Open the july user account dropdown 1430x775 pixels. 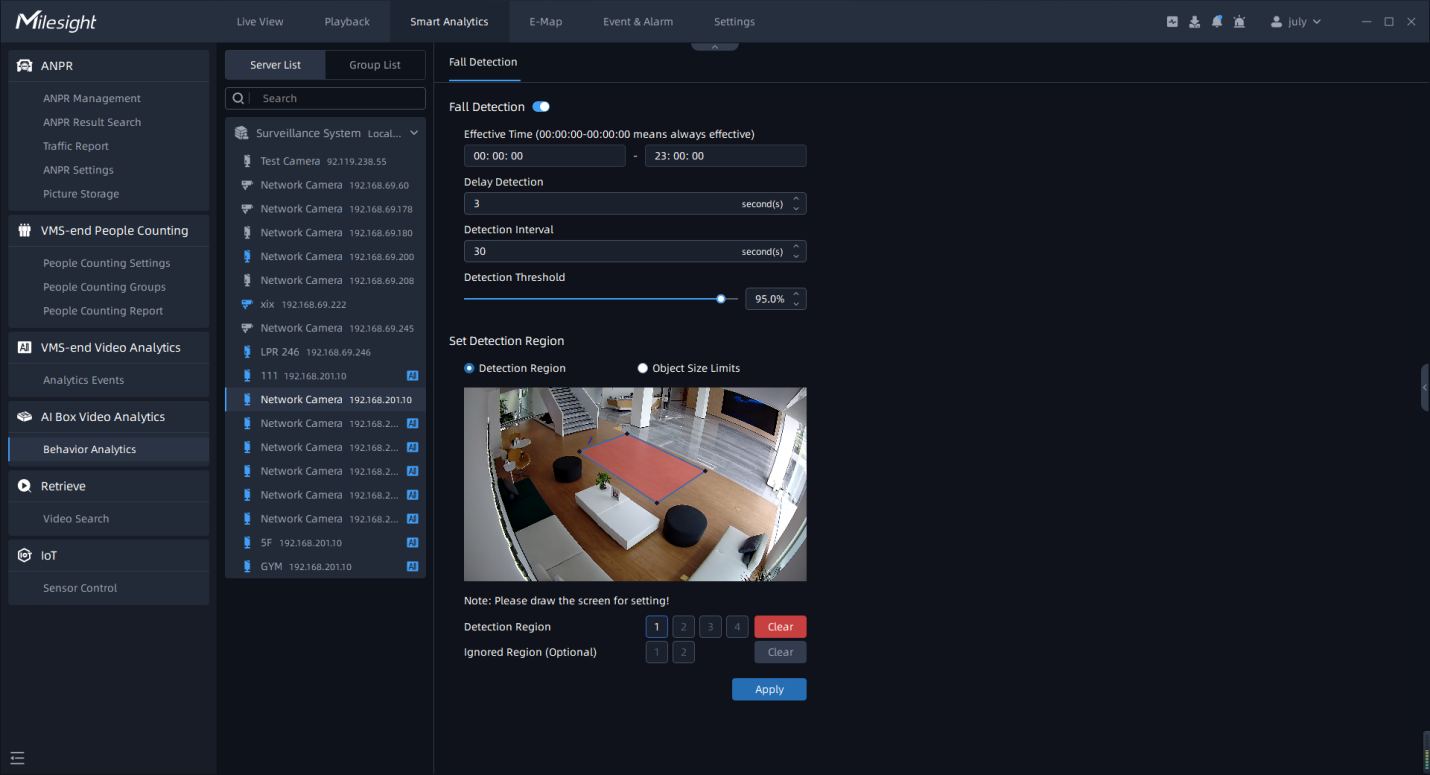tap(1296, 22)
